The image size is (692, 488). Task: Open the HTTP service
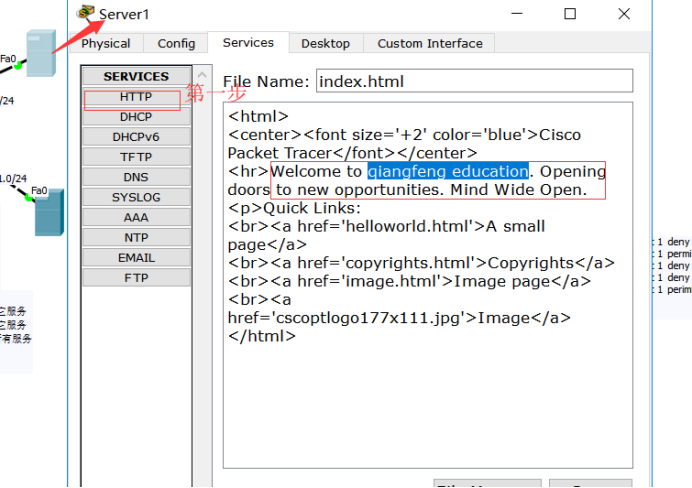tap(136, 97)
